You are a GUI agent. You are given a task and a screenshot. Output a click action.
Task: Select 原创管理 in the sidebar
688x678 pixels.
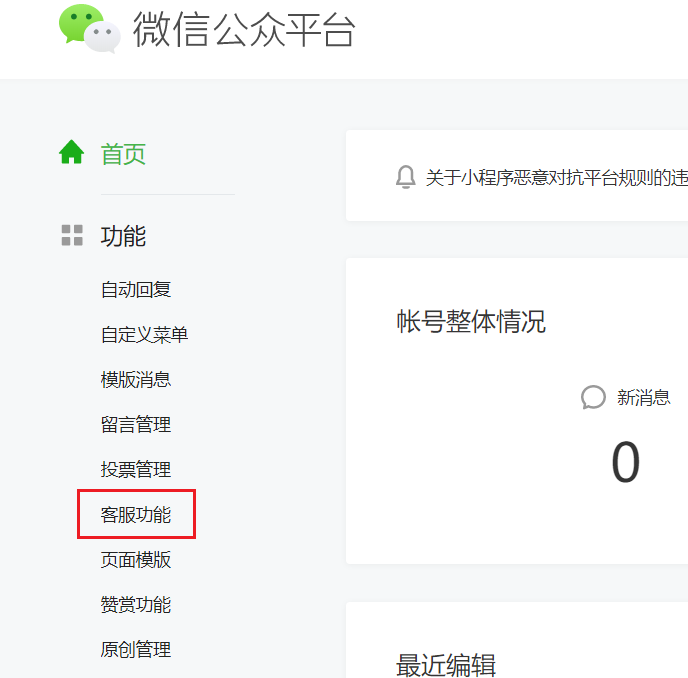click(136, 649)
